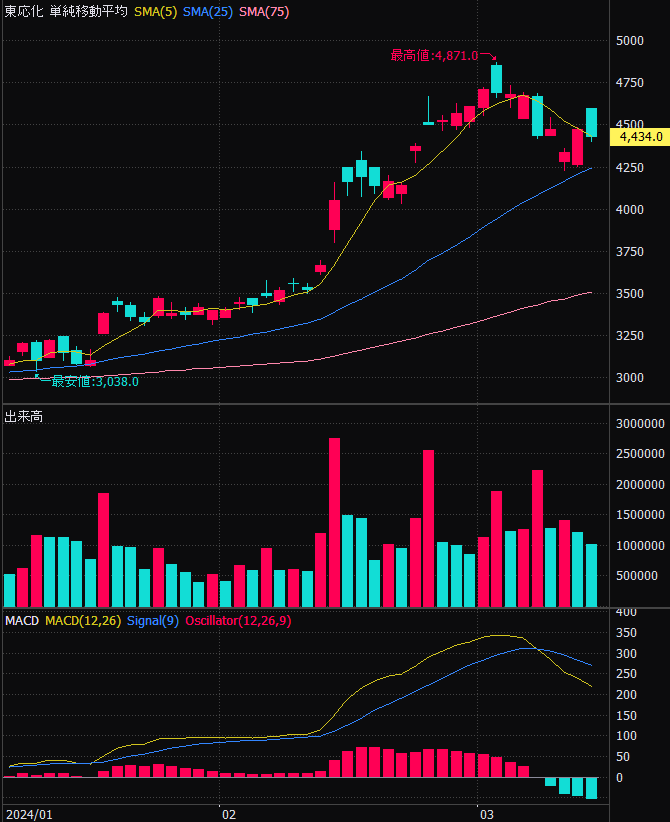Click the 2500000 volume axis label
The image size is (670, 822).
(x=640, y=454)
